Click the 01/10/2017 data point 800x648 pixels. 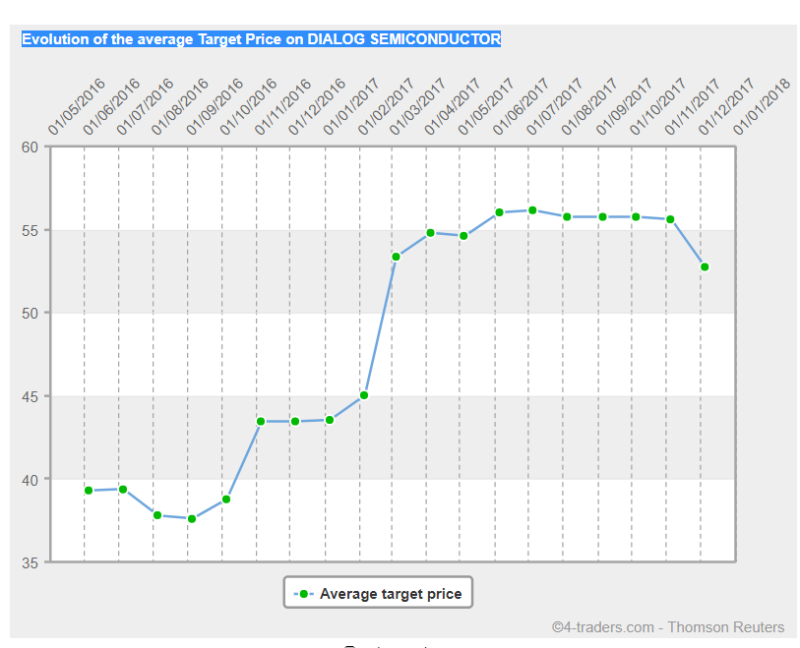pyautogui.click(x=670, y=219)
